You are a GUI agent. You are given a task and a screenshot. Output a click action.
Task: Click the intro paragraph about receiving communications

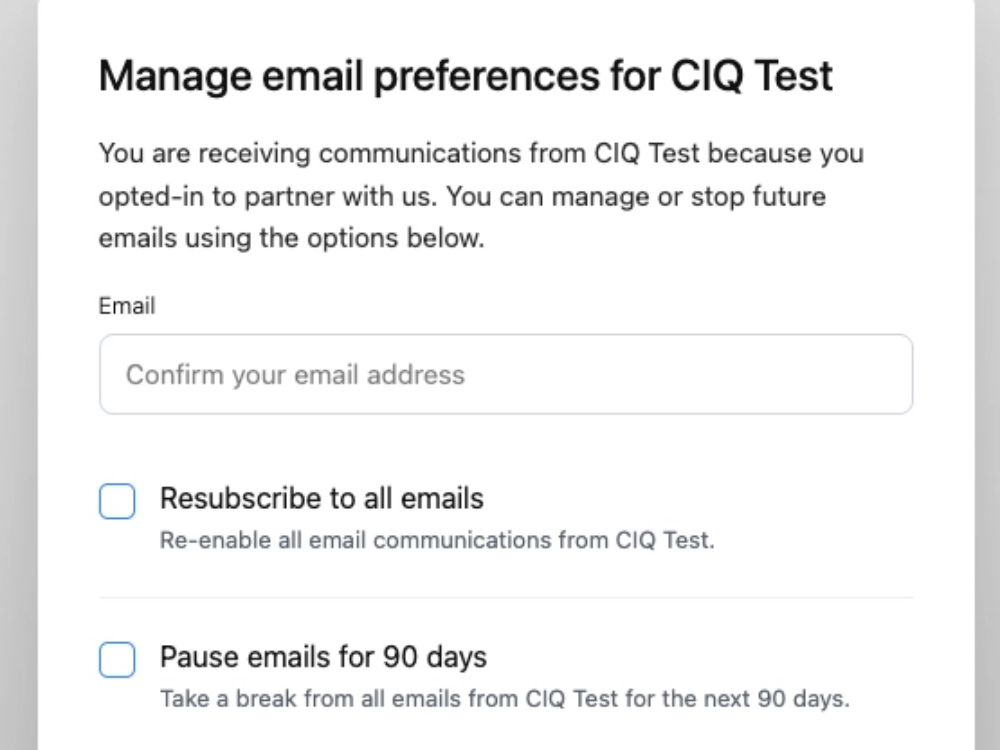click(x=480, y=197)
